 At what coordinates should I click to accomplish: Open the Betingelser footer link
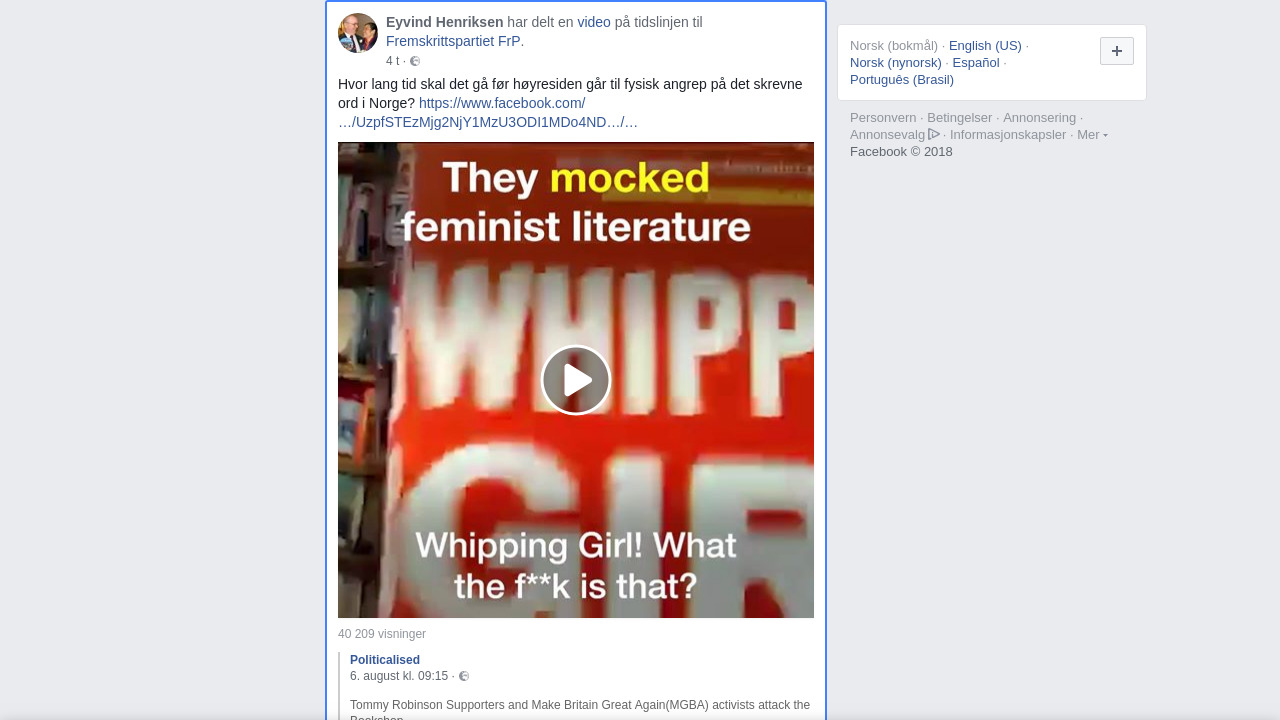click(x=960, y=117)
